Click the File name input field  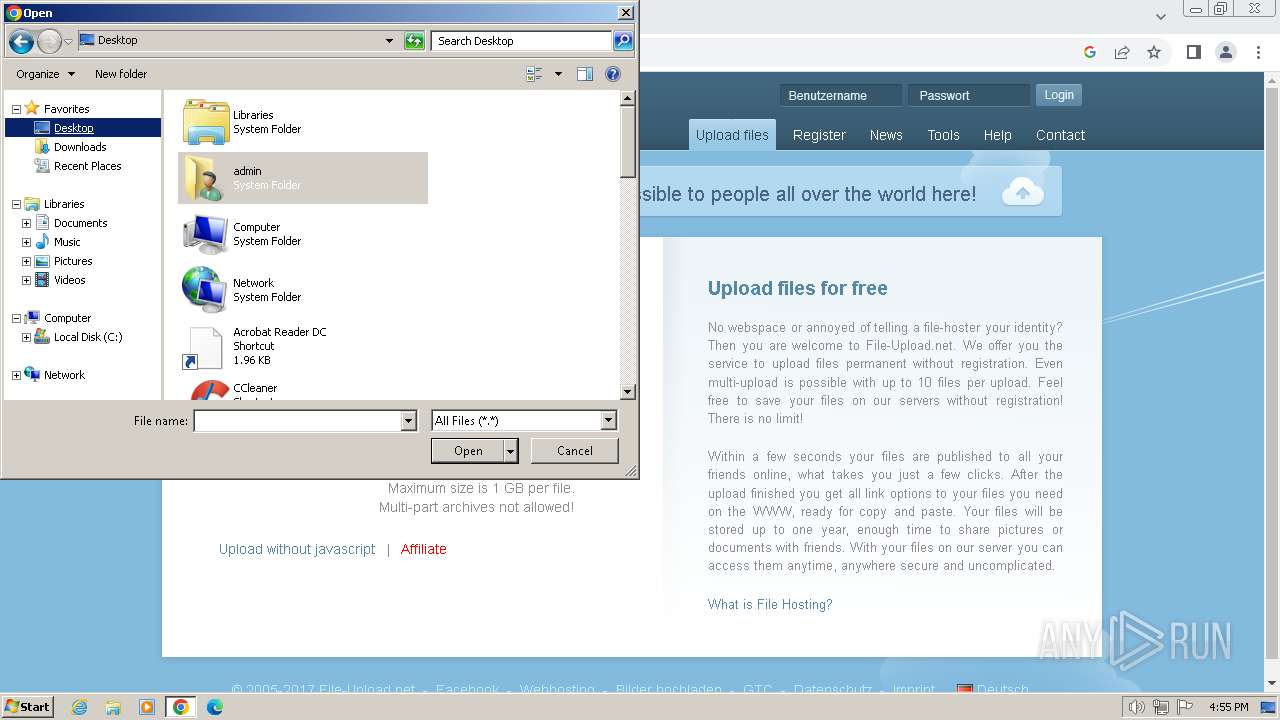[297, 421]
